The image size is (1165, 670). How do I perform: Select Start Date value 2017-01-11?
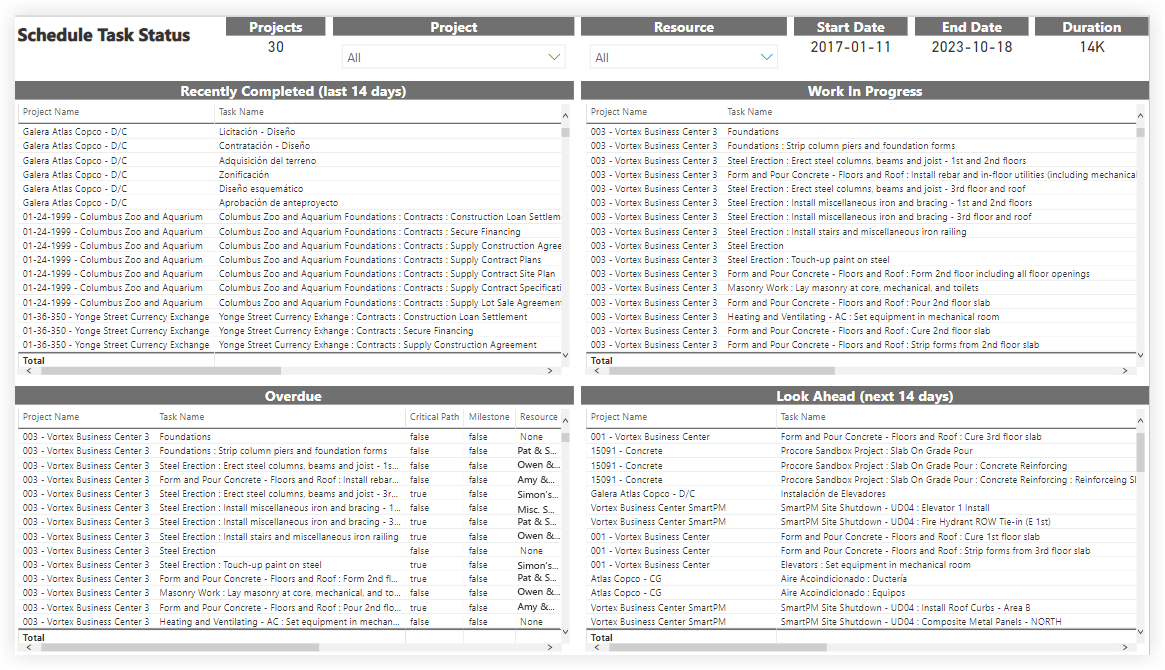[850, 47]
